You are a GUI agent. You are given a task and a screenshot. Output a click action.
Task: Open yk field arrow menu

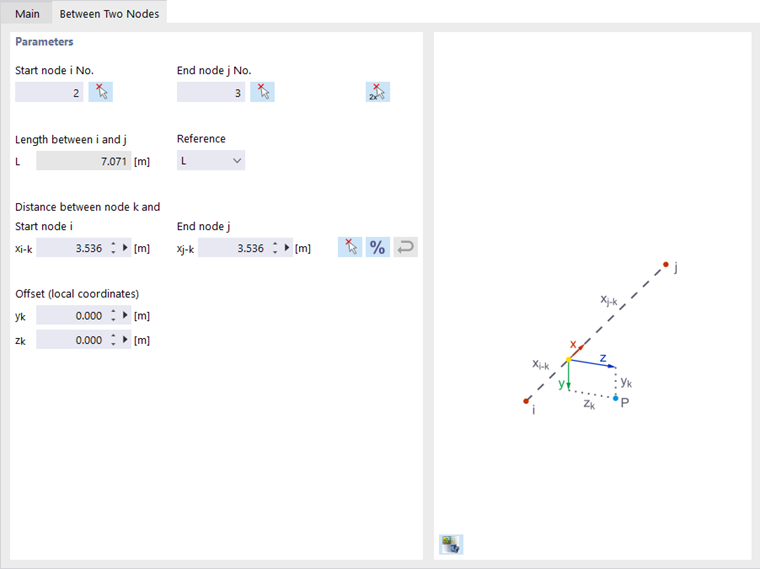point(125,316)
